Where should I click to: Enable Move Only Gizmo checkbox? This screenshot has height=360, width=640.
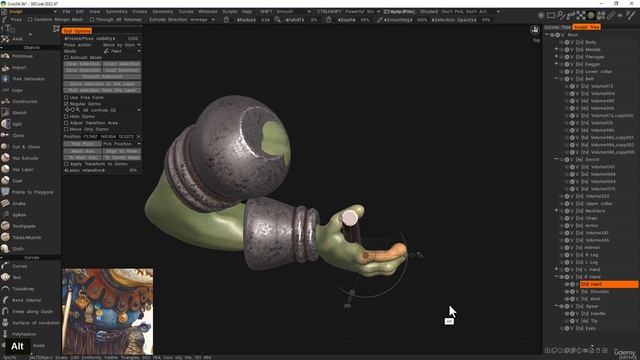(x=66, y=129)
